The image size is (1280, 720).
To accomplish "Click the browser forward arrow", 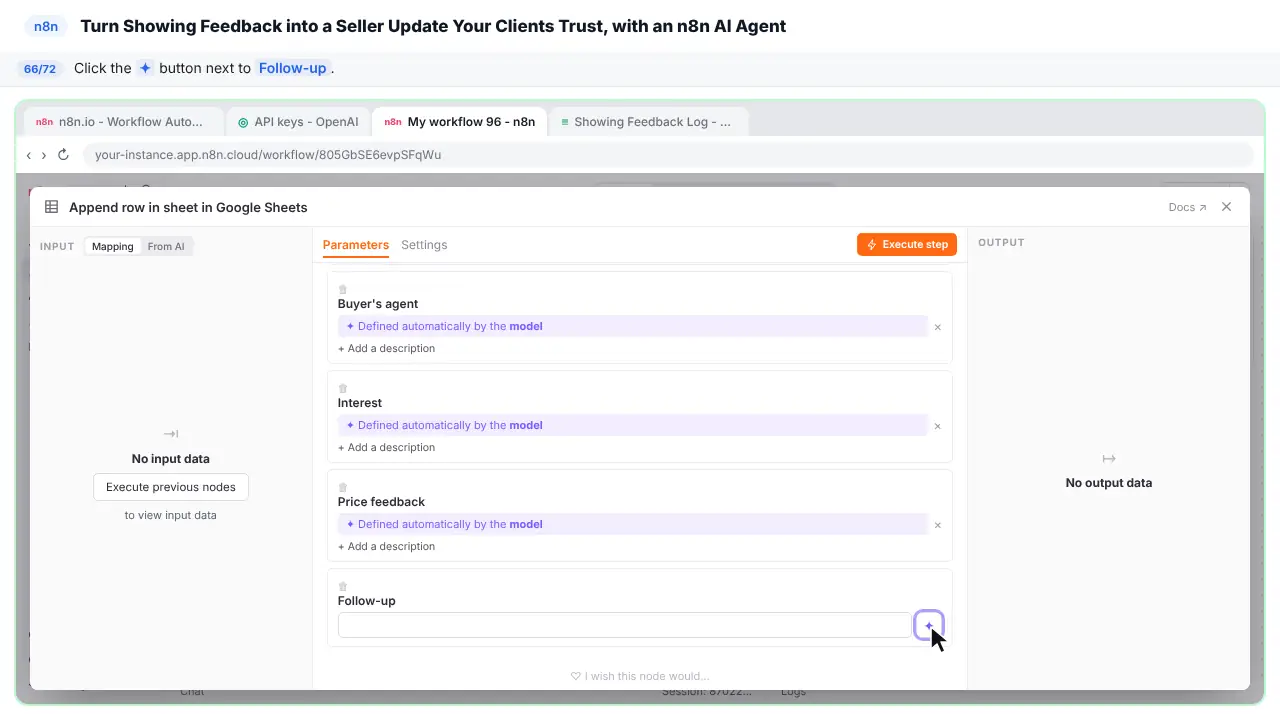I will [44, 155].
